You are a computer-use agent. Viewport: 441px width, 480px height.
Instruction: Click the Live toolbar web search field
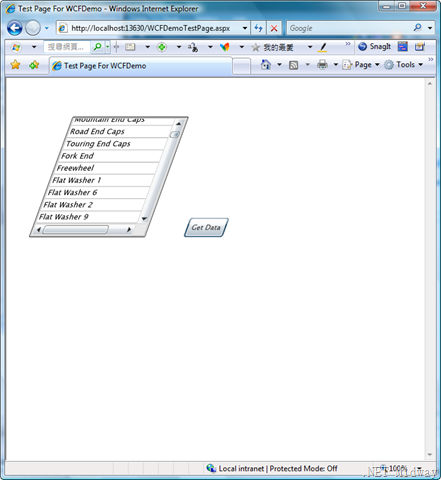click(x=67, y=47)
